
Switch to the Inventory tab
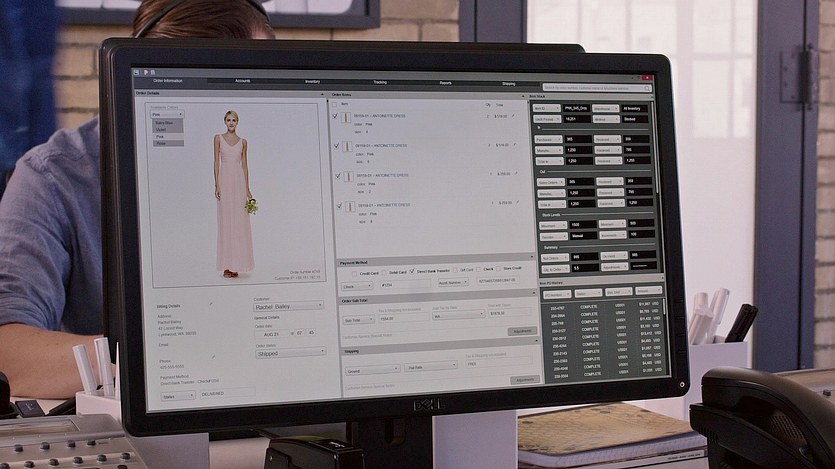313,81
